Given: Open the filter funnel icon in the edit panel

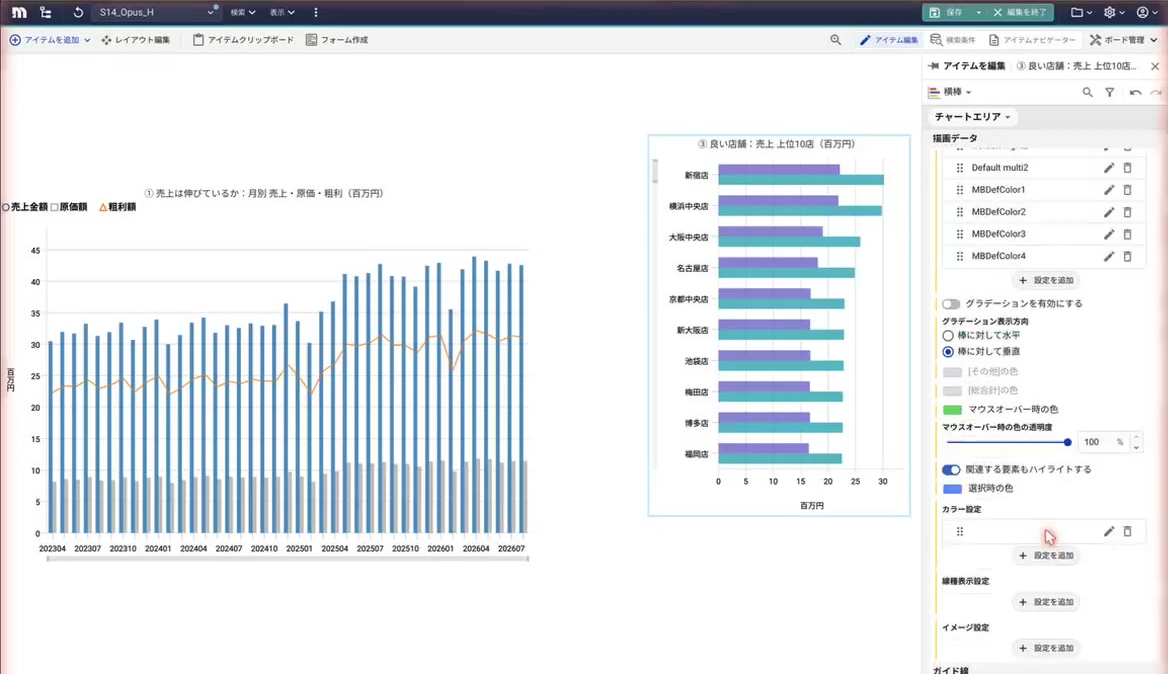Looking at the screenshot, I should (1109, 92).
